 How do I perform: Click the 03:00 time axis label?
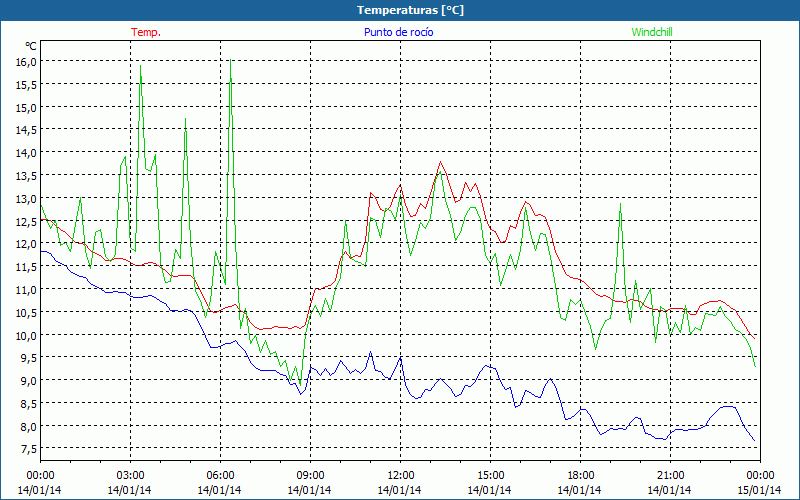tap(130, 476)
